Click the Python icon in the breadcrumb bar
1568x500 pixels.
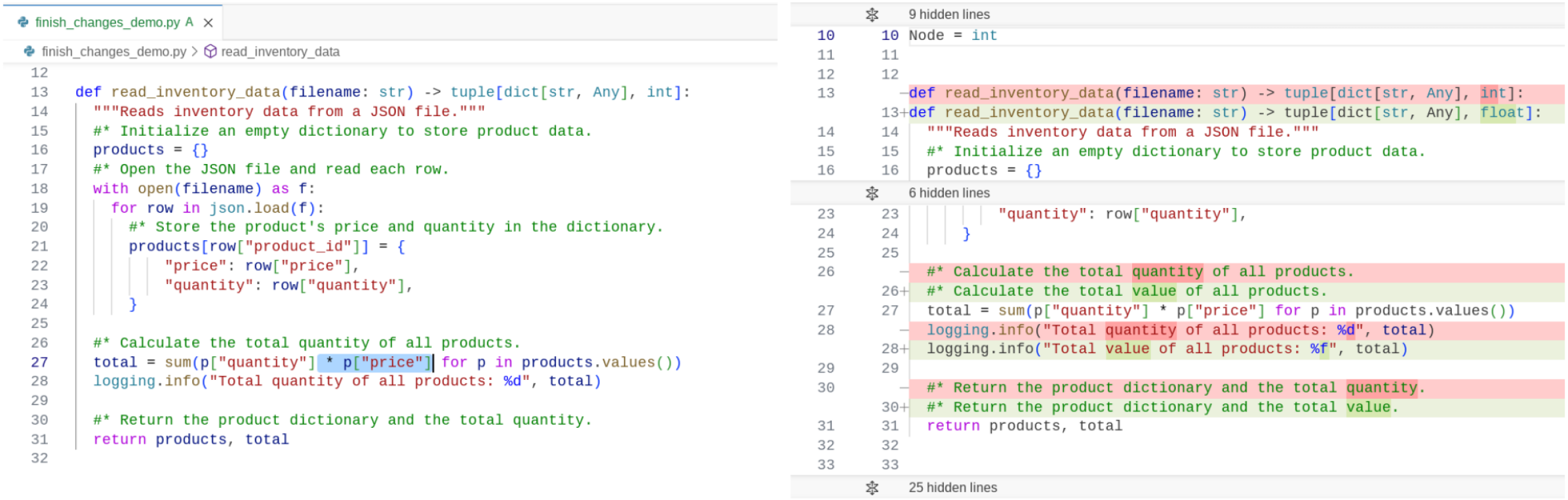pos(29,51)
